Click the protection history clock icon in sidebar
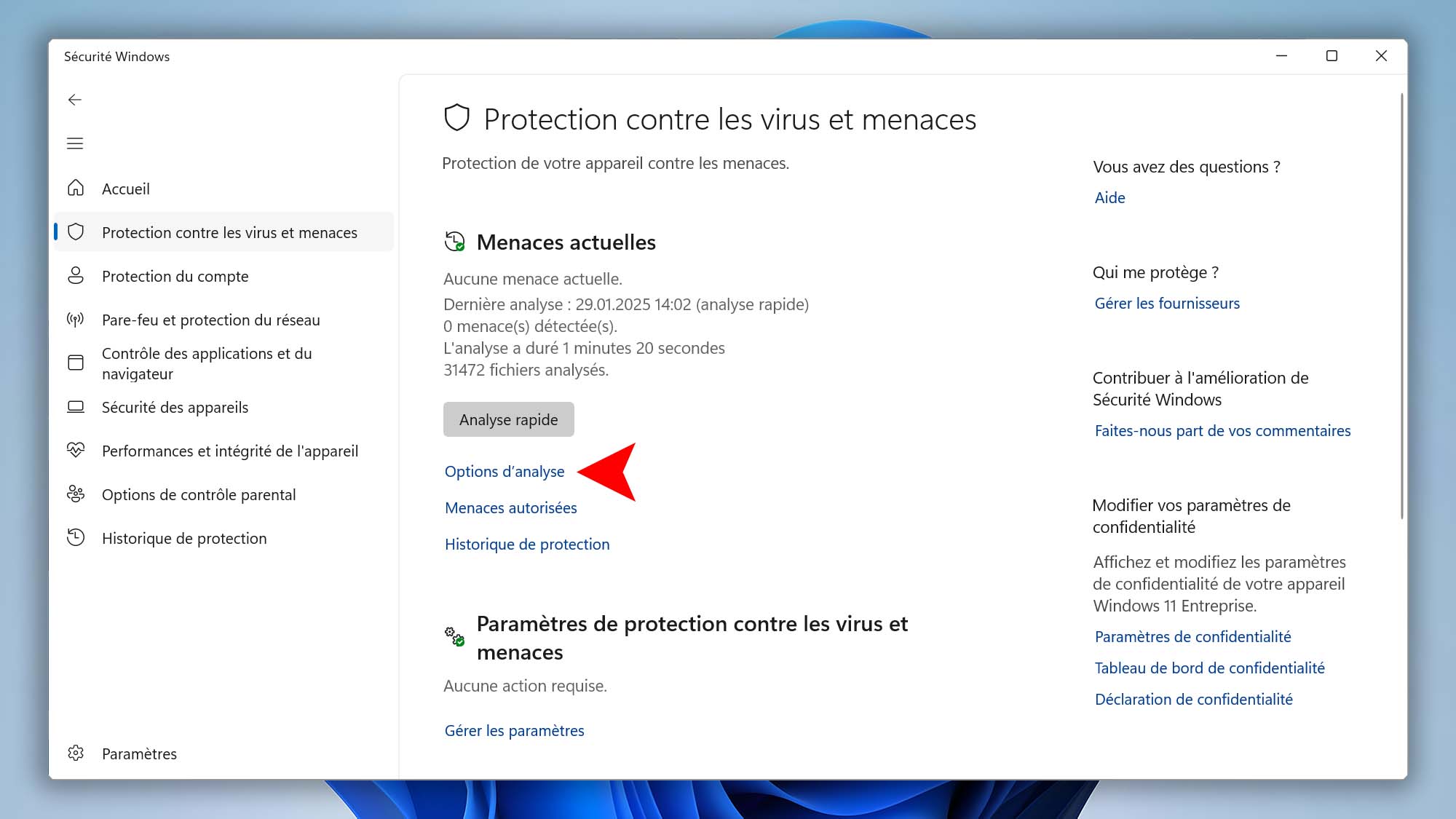Image resolution: width=1456 pixels, height=819 pixels. pyautogui.click(x=76, y=537)
